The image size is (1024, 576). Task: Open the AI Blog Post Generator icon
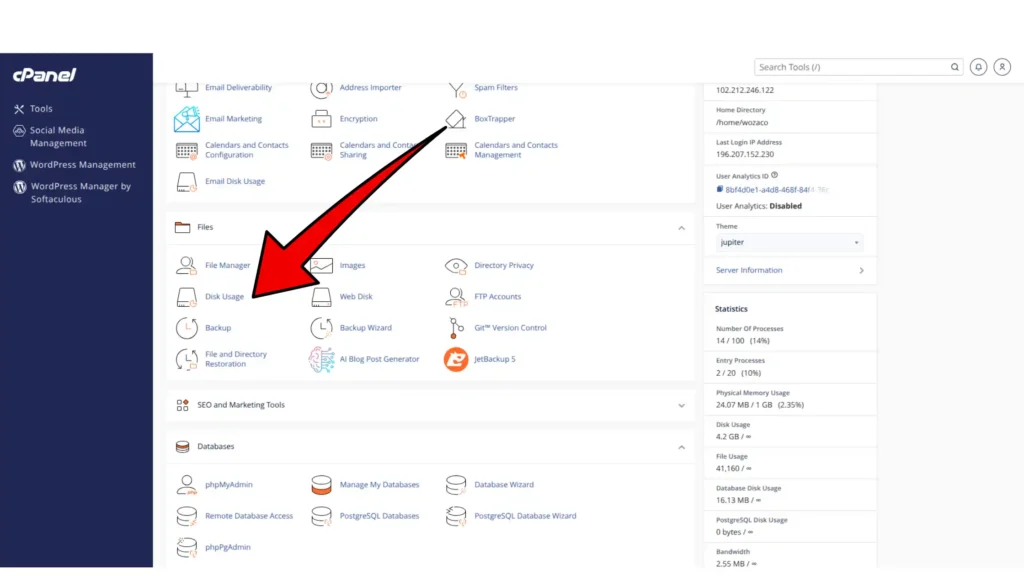321,359
